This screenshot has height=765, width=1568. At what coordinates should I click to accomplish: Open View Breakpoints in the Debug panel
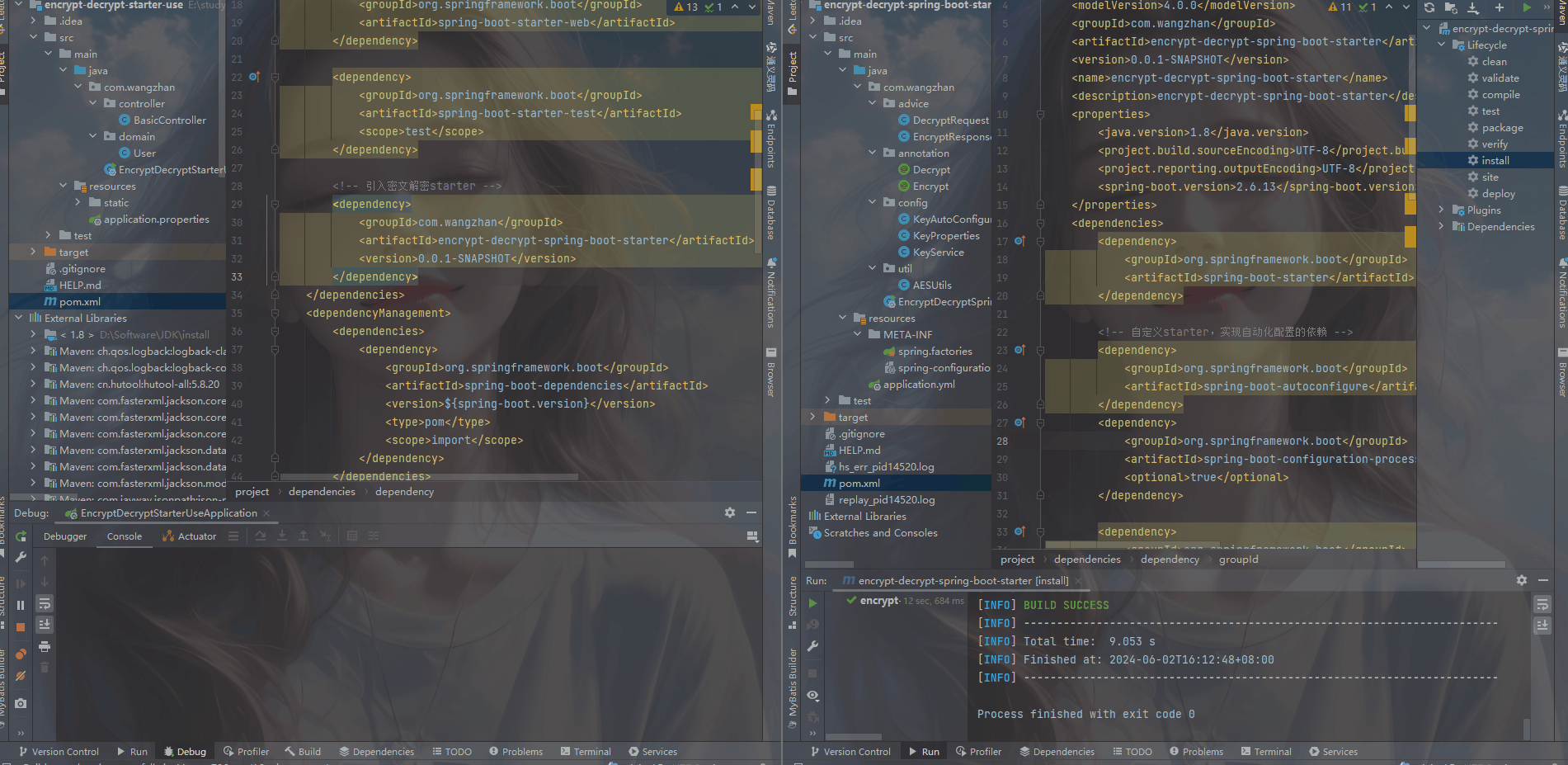coord(21,654)
